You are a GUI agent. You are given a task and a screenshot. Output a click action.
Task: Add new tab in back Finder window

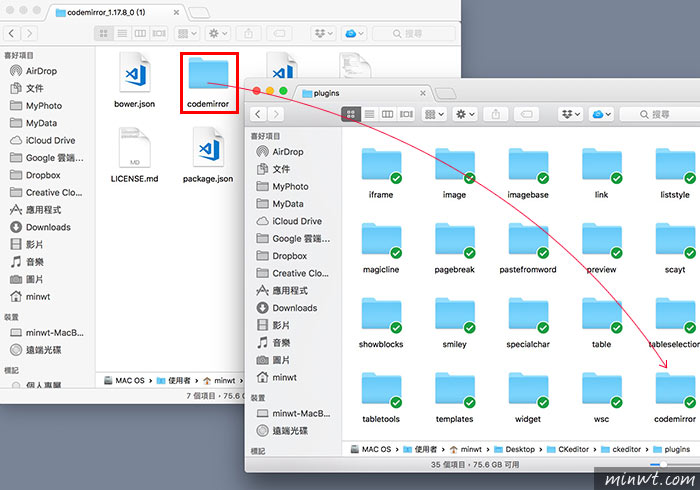click(x=199, y=12)
